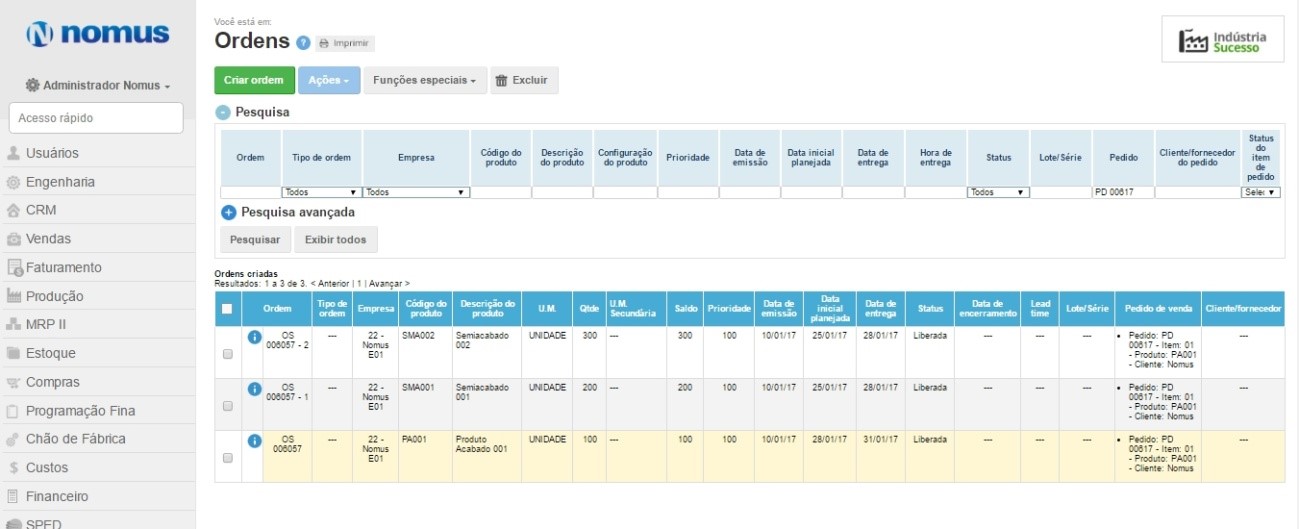Image resolution: width=1299 pixels, height=529 pixels.
Task: Click the green Criar ordem button
Action: (254, 80)
